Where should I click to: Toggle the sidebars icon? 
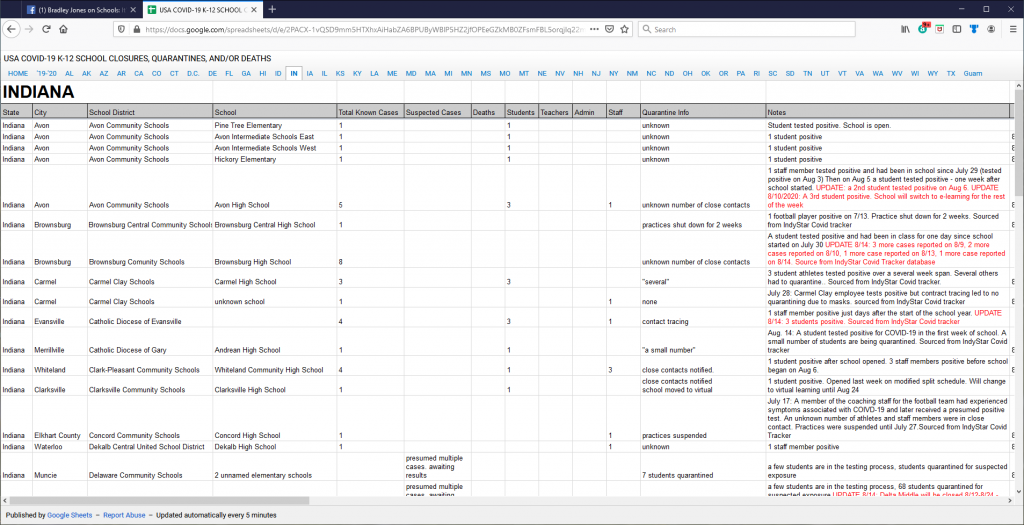click(x=957, y=29)
